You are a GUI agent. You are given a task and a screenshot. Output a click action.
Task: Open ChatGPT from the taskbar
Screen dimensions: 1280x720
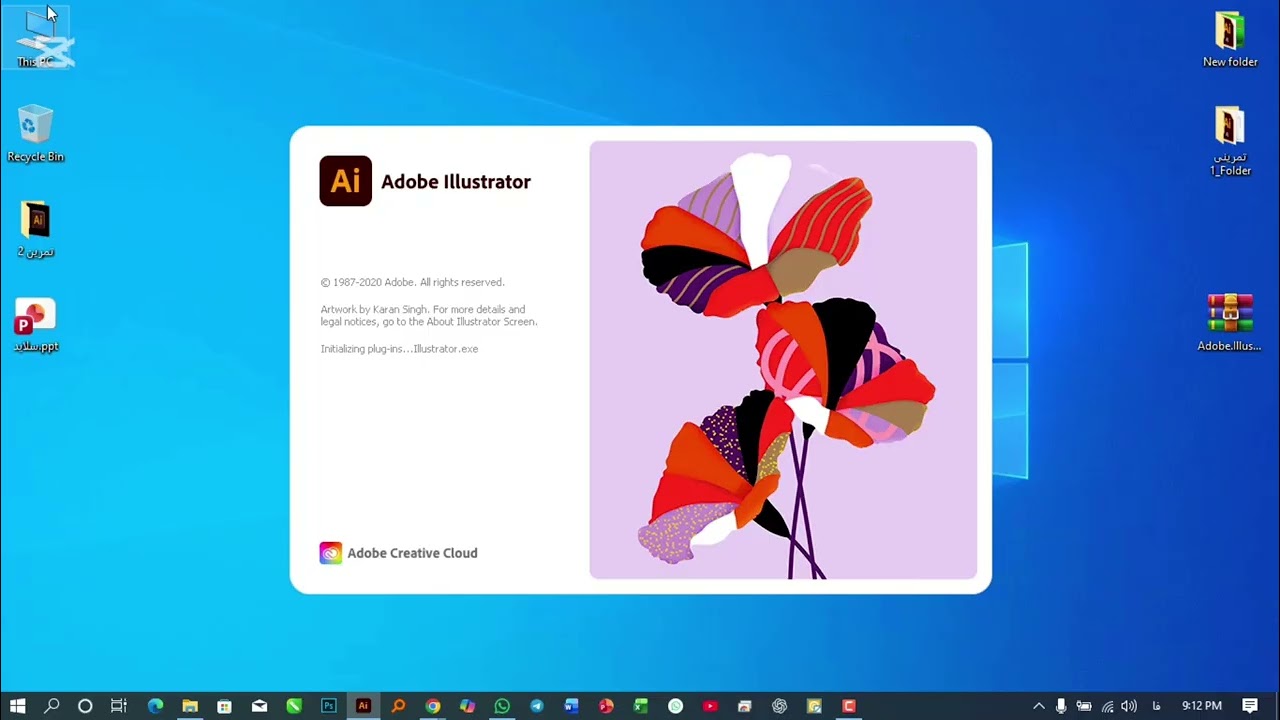(779, 706)
